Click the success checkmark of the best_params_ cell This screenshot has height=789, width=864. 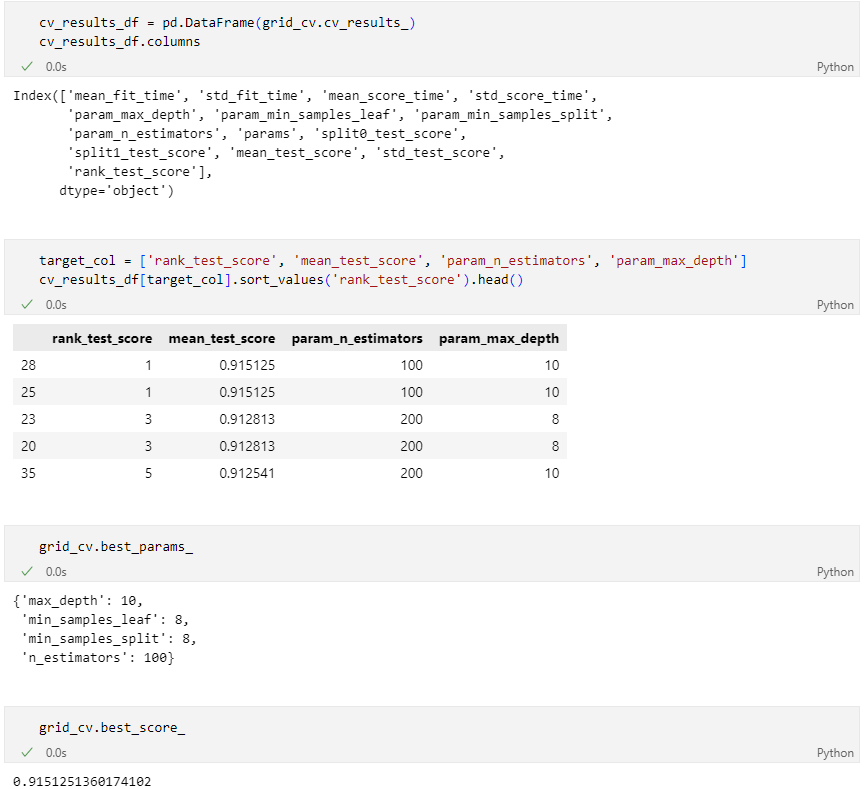click(26, 571)
